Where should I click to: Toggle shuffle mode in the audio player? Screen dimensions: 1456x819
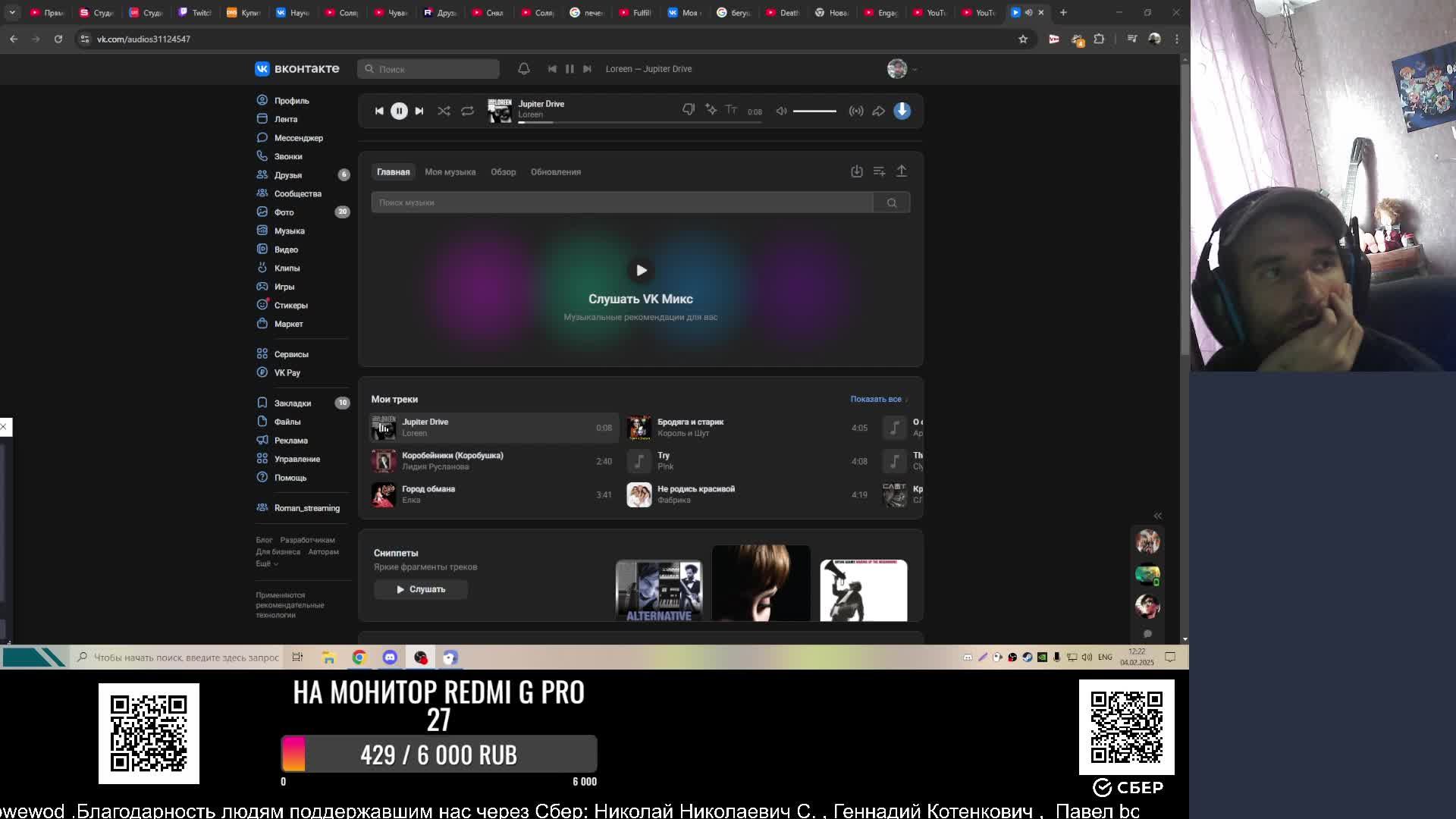click(x=444, y=111)
